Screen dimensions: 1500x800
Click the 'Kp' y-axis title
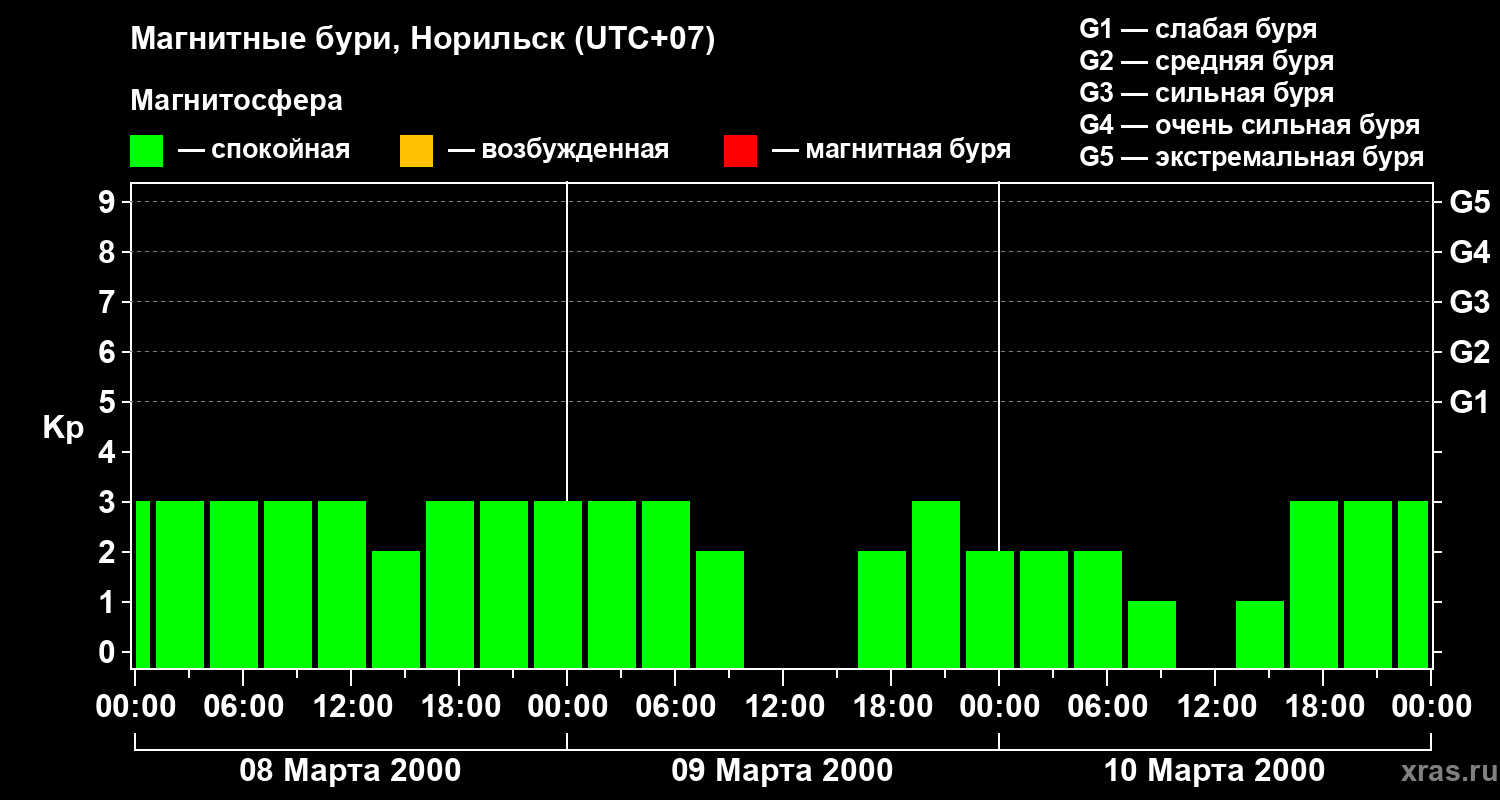(63, 428)
